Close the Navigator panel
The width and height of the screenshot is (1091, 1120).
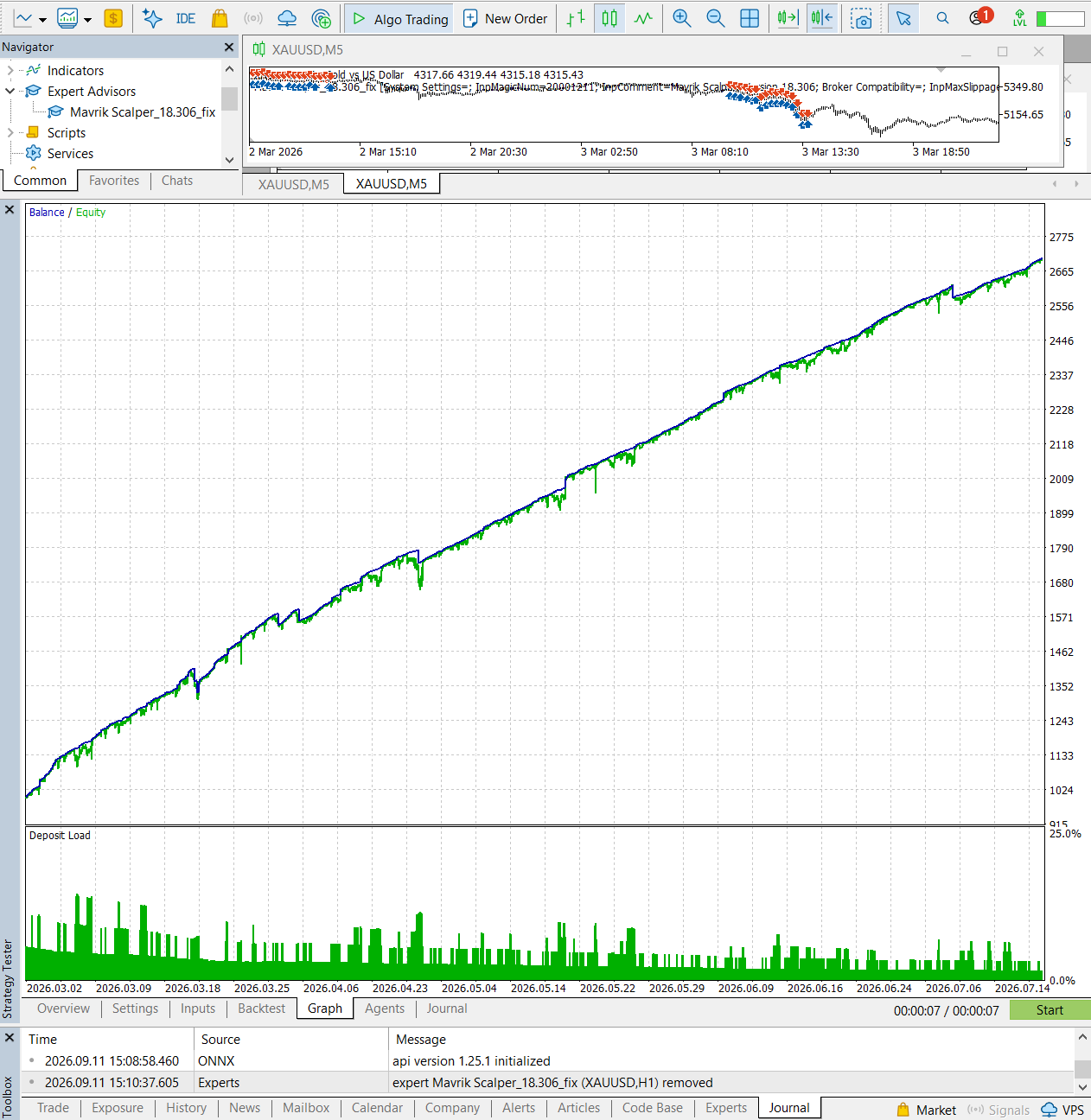coord(229,47)
